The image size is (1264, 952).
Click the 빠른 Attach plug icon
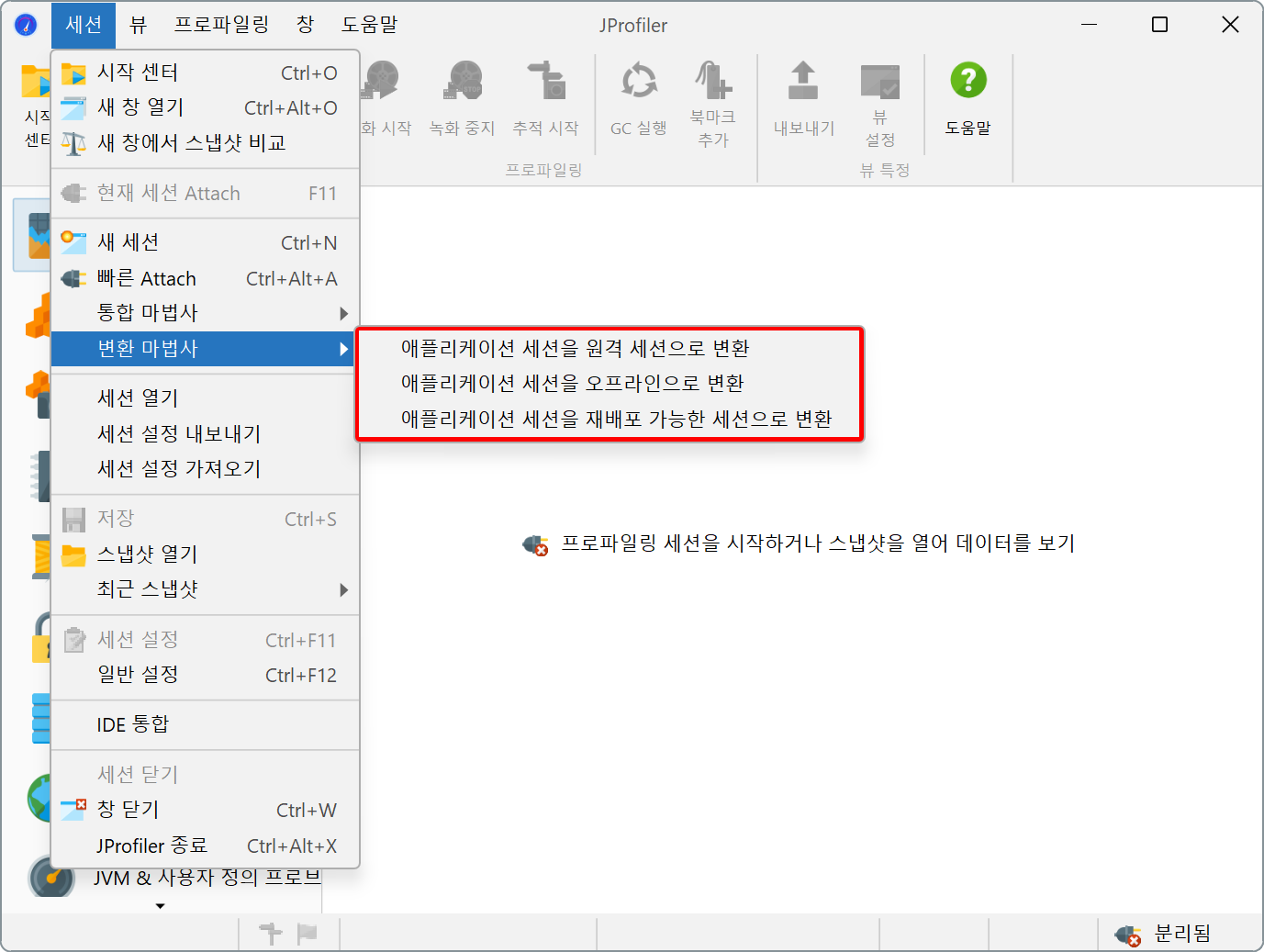point(73,278)
